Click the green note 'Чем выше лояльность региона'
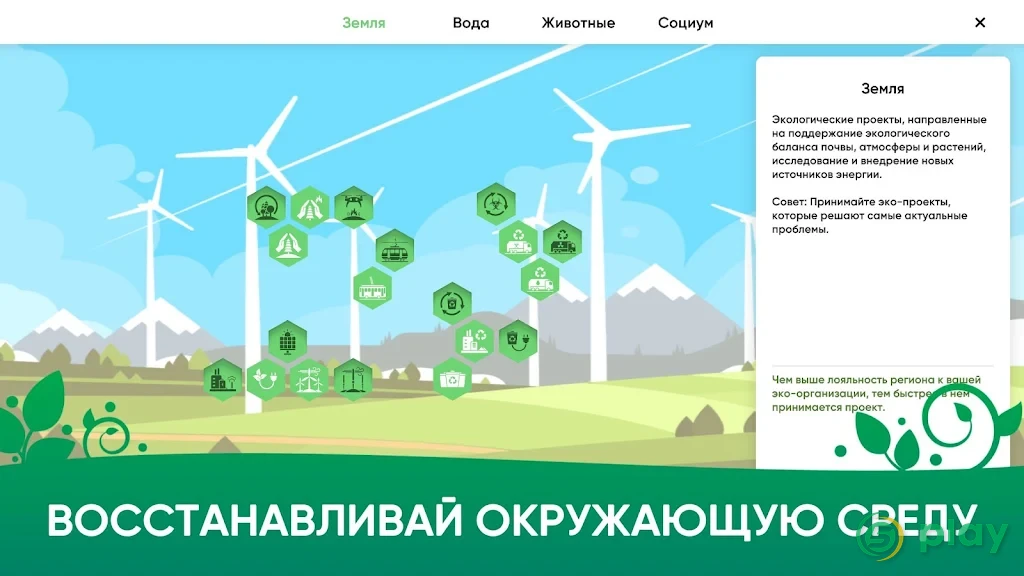The width and height of the screenshot is (1024, 576). click(x=876, y=393)
